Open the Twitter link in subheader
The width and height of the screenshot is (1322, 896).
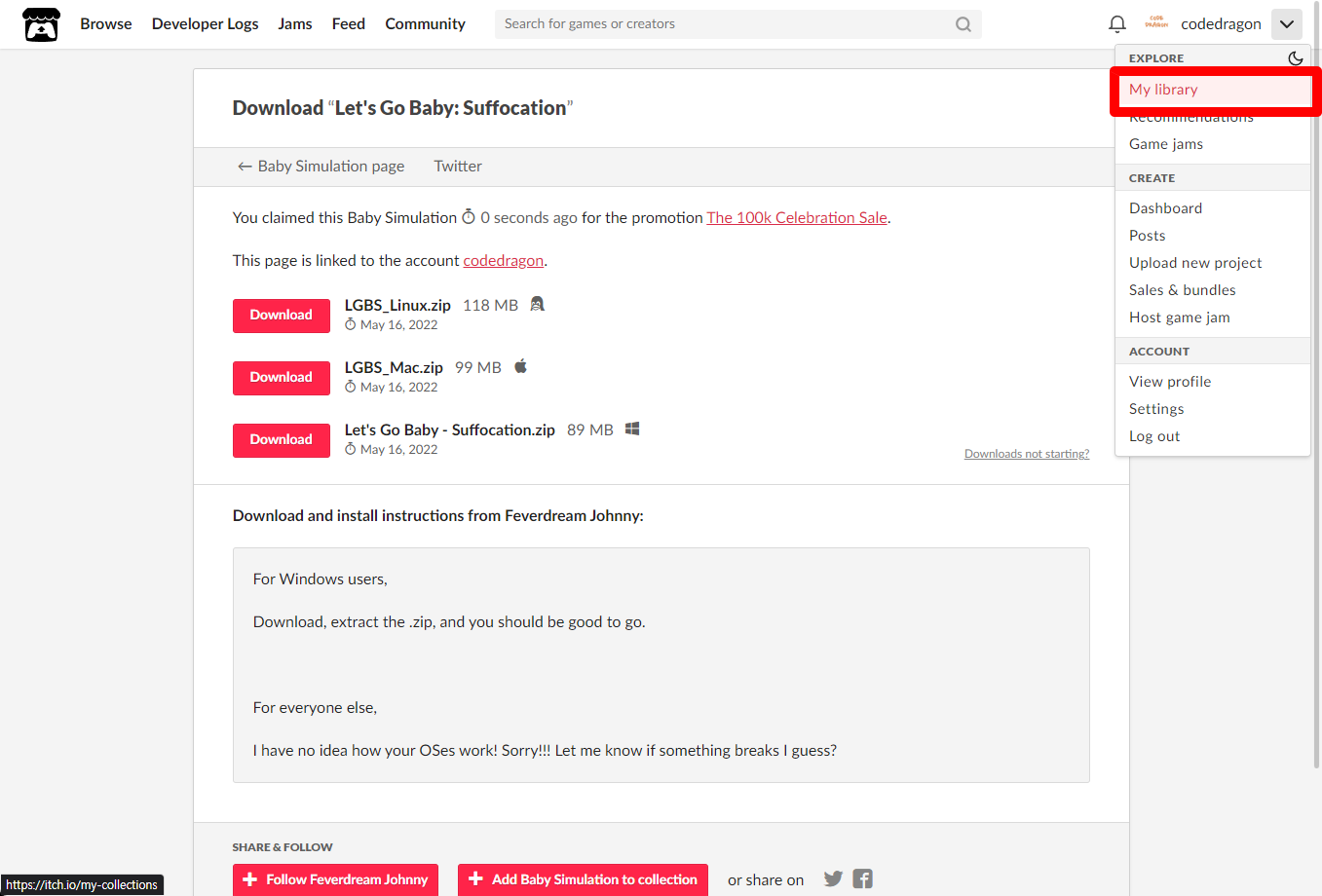458,167
